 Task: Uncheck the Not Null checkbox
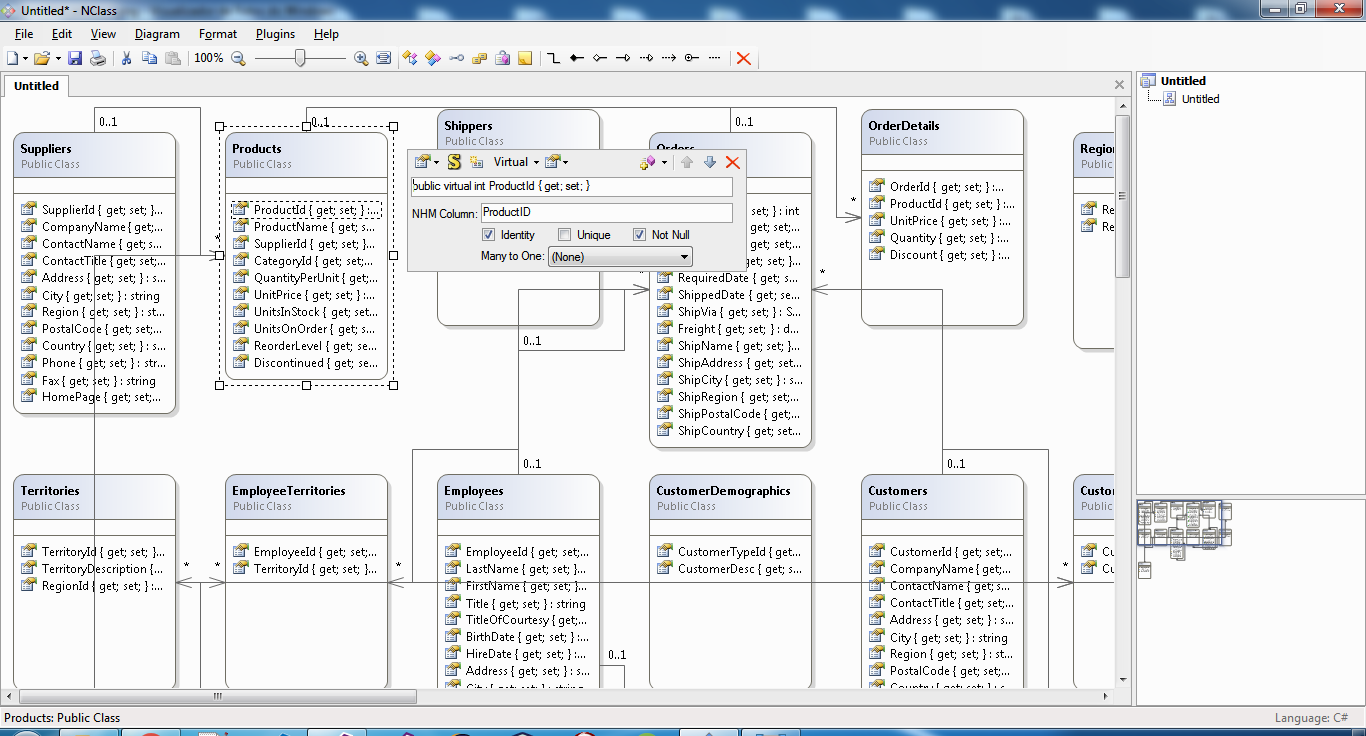[x=640, y=235]
